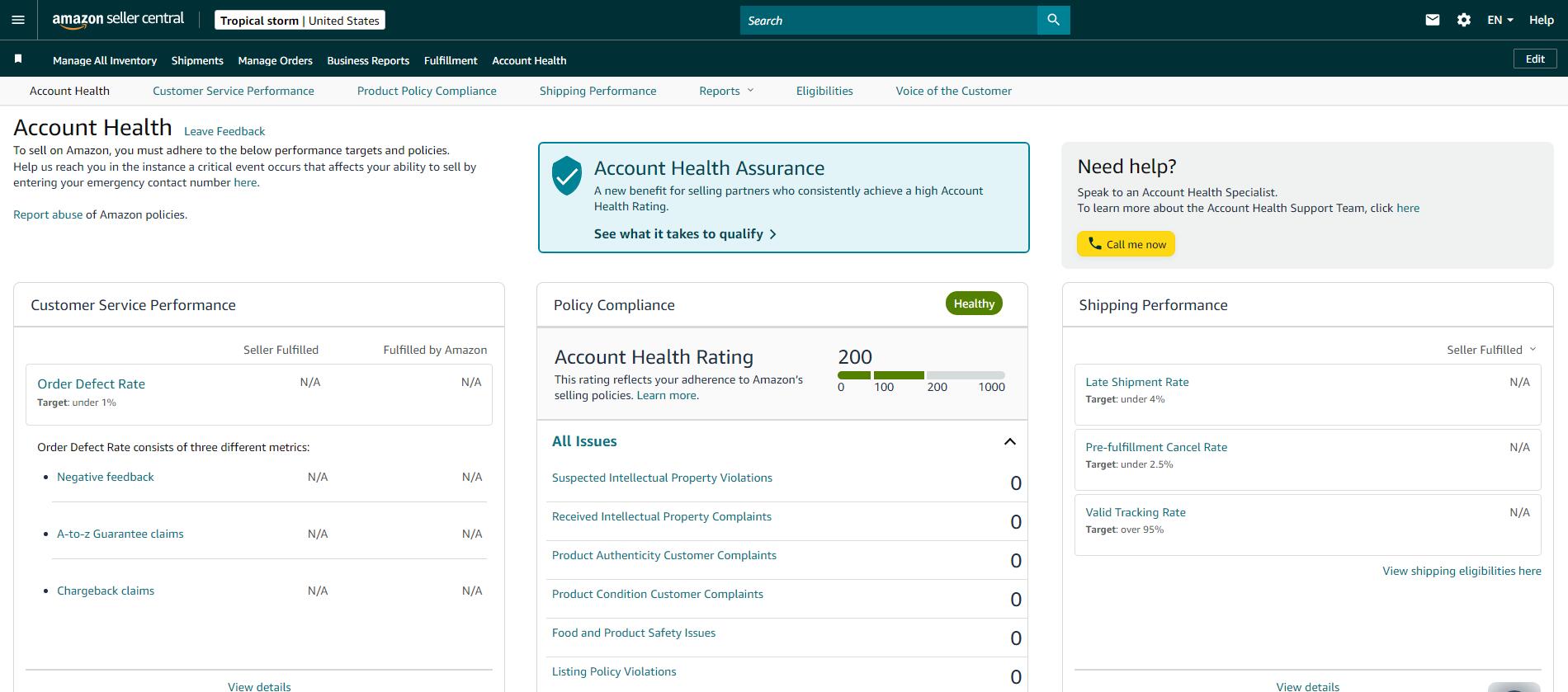This screenshot has width=1568, height=692.
Task: Click the search magnifier button
Action: pos(1053,20)
